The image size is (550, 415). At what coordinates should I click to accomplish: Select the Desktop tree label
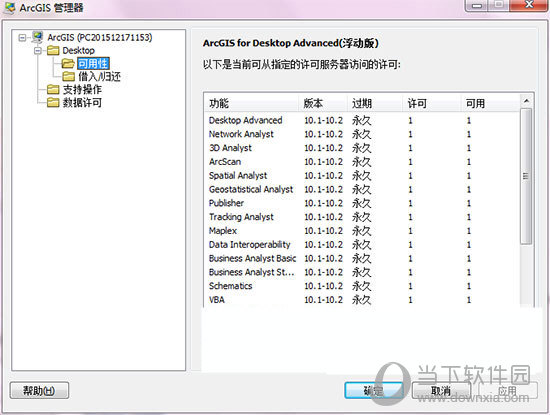pyautogui.click(x=79, y=51)
